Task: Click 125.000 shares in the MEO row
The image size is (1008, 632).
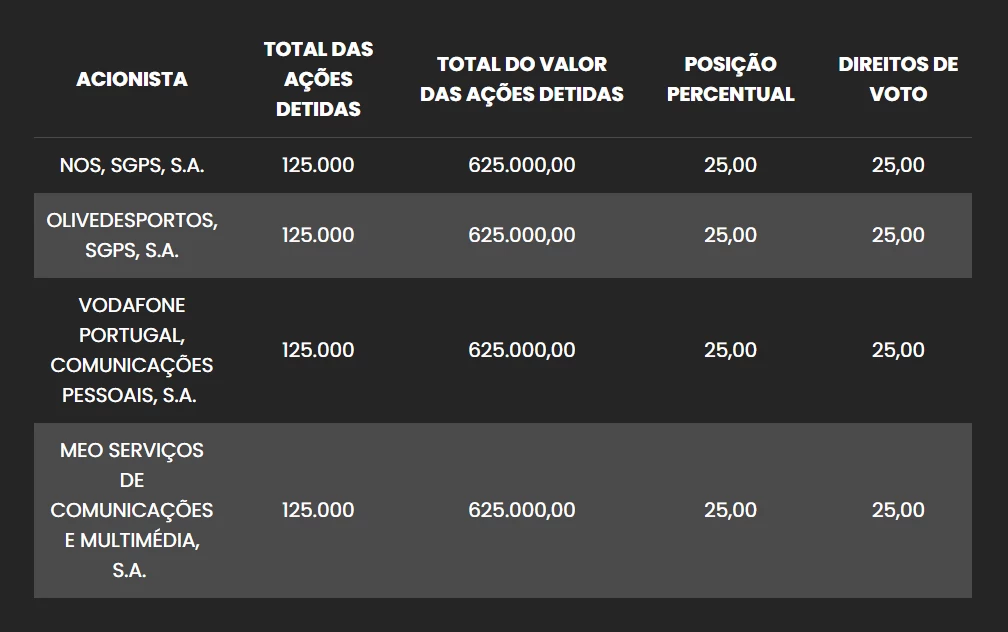Action: click(318, 510)
